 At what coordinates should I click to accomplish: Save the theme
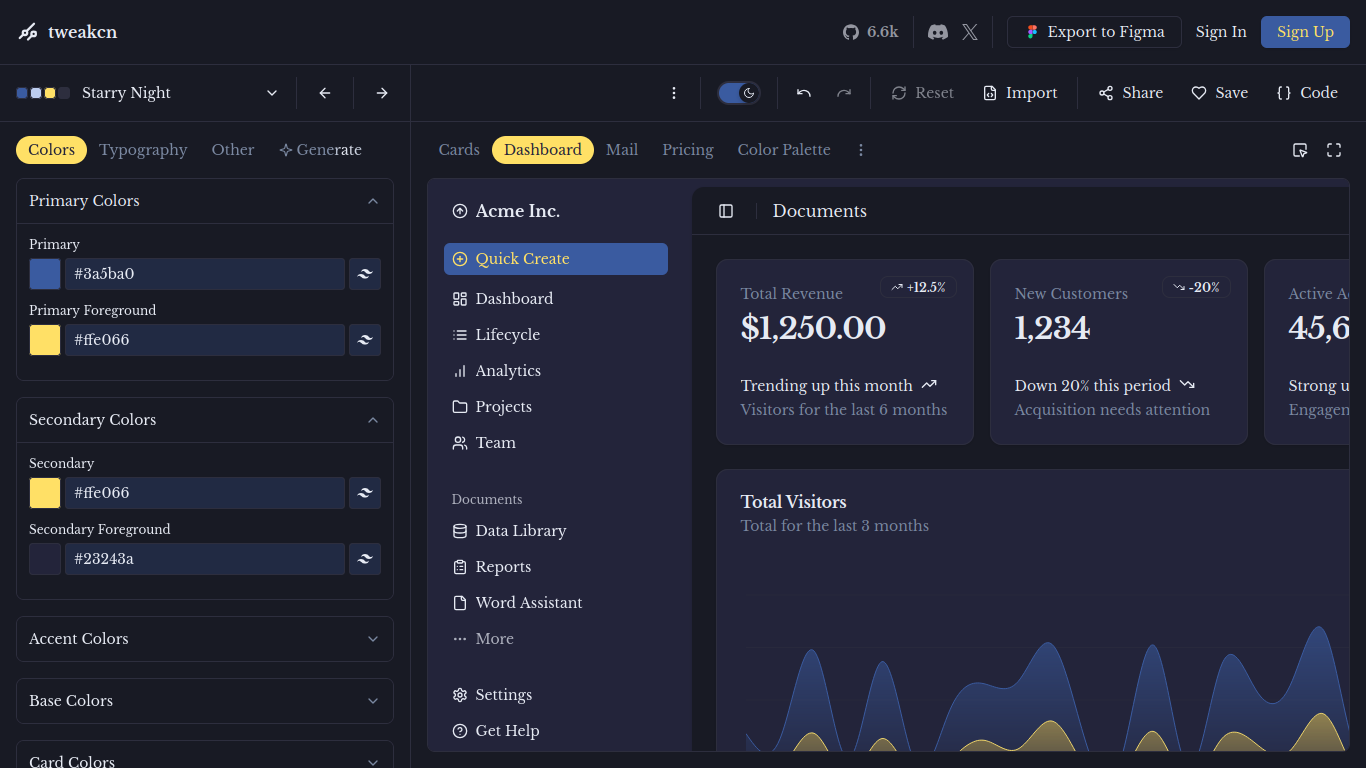pyautogui.click(x=1219, y=93)
